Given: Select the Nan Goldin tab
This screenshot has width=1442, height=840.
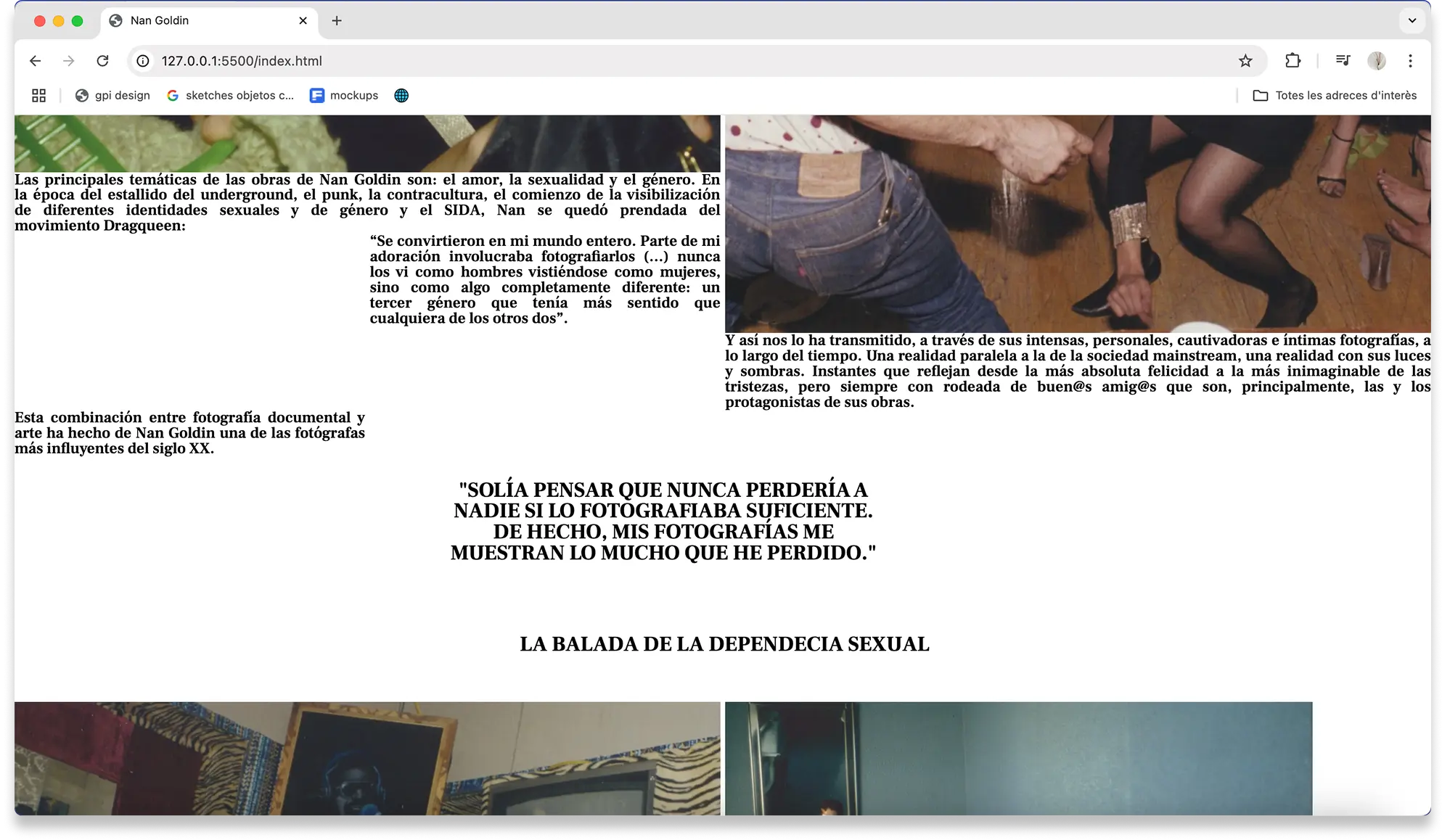Looking at the screenshot, I should (x=210, y=20).
